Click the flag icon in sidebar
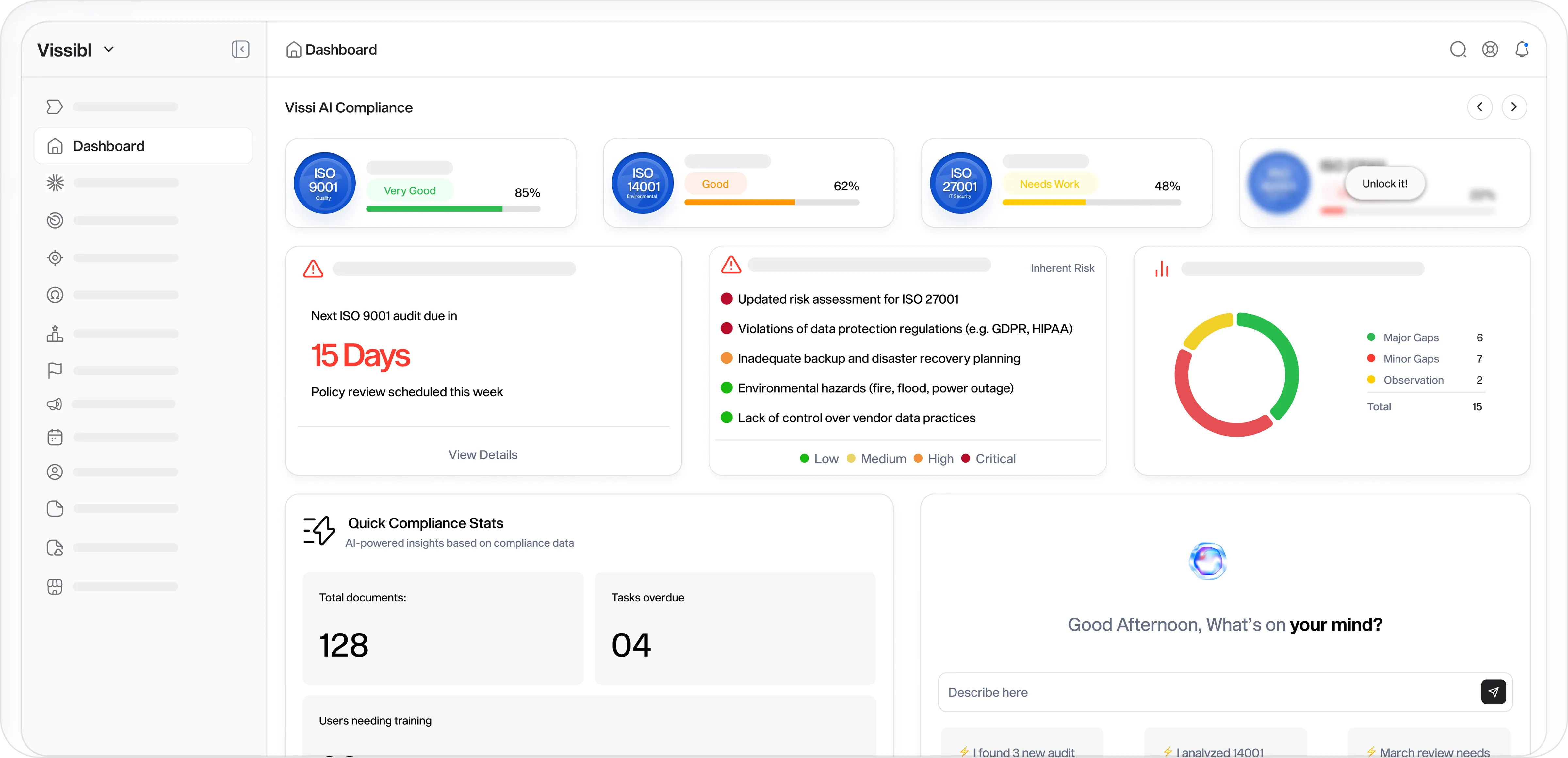1568x758 pixels. coord(55,370)
